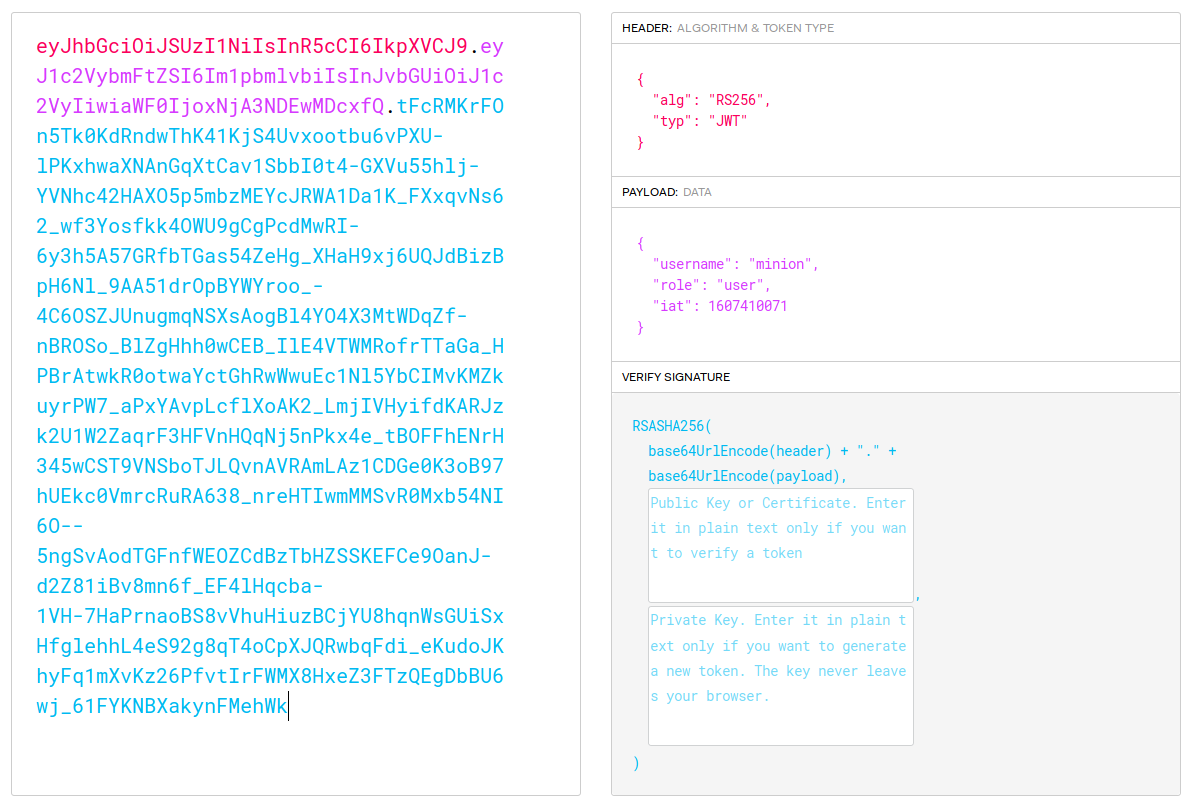Click the "role": "user" payload line

(x=711, y=285)
